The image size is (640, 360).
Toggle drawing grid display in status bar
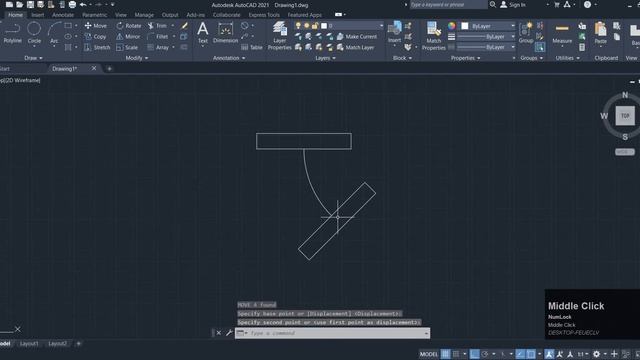[445, 354]
